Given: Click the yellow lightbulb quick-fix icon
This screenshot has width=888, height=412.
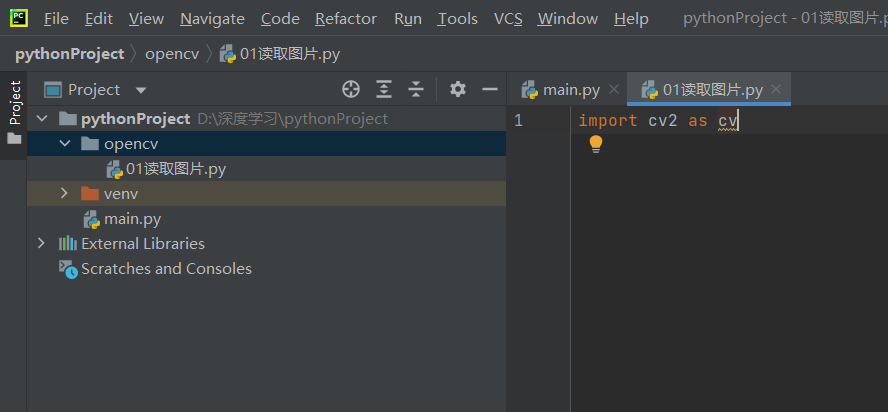Looking at the screenshot, I should 596,144.
